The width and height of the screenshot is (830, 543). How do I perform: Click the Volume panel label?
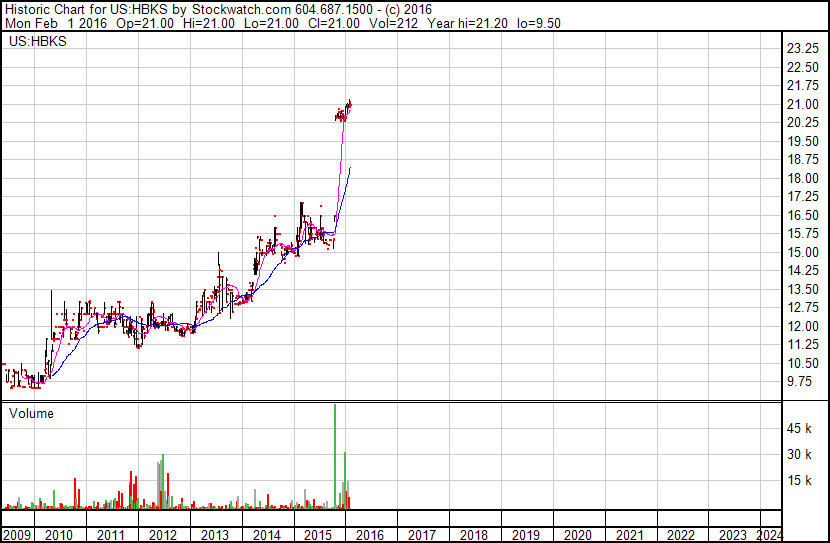(x=31, y=413)
